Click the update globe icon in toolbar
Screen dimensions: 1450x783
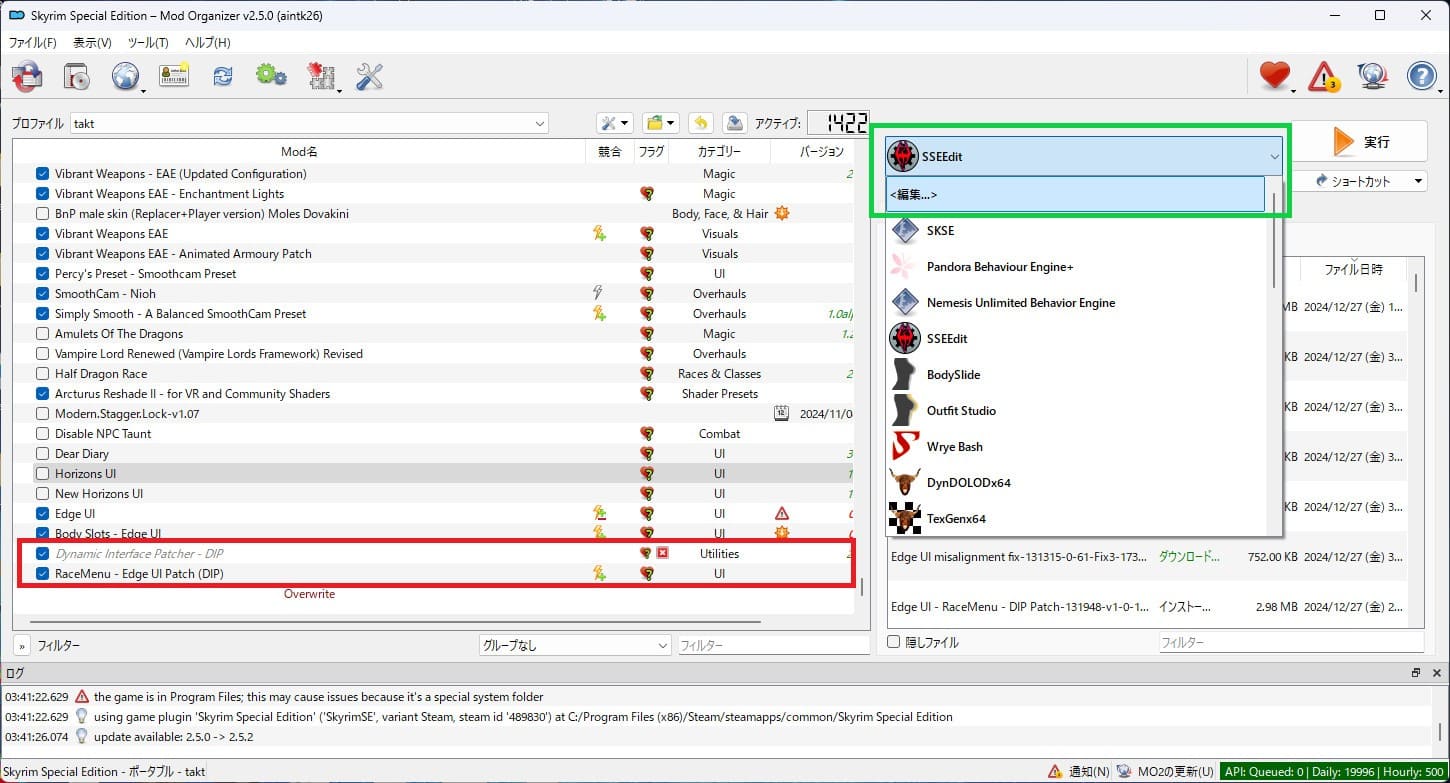pos(1372,76)
